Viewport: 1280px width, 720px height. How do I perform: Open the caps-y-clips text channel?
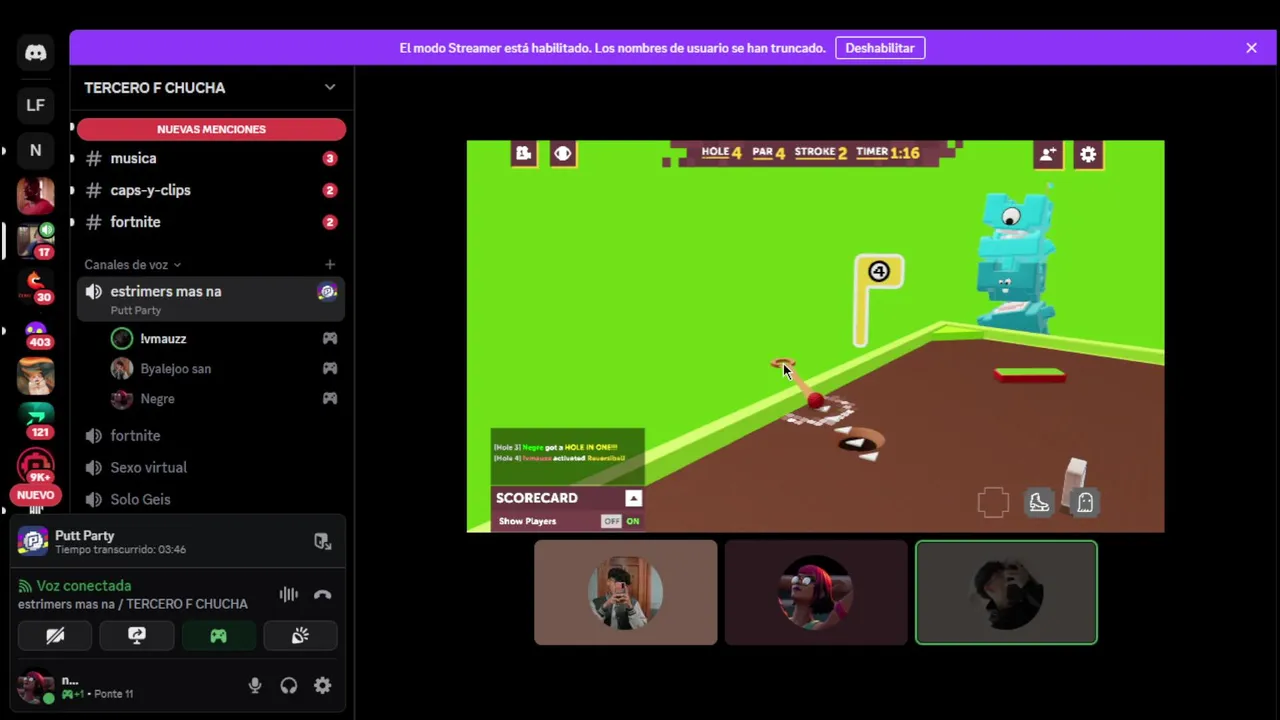pos(211,190)
